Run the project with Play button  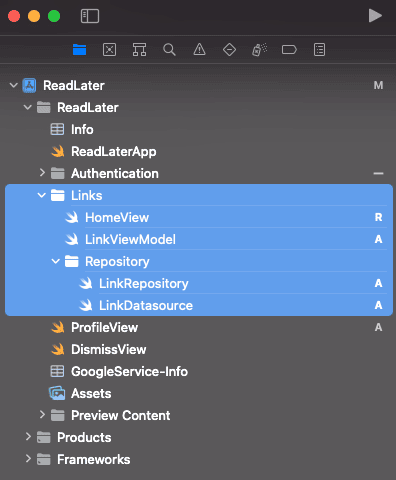(375, 16)
